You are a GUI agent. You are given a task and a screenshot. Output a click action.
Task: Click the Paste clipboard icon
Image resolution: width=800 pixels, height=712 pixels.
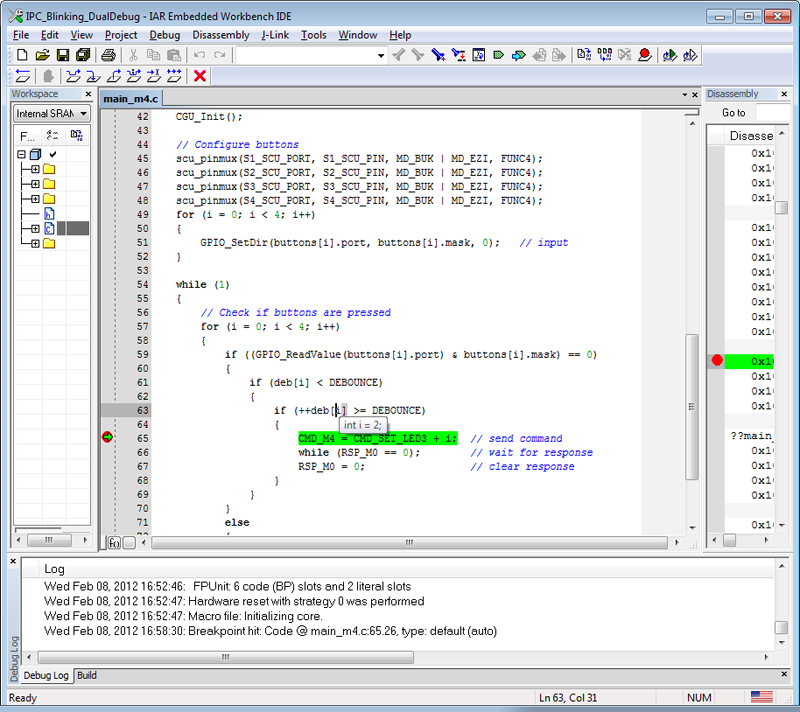(x=174, y=55)
